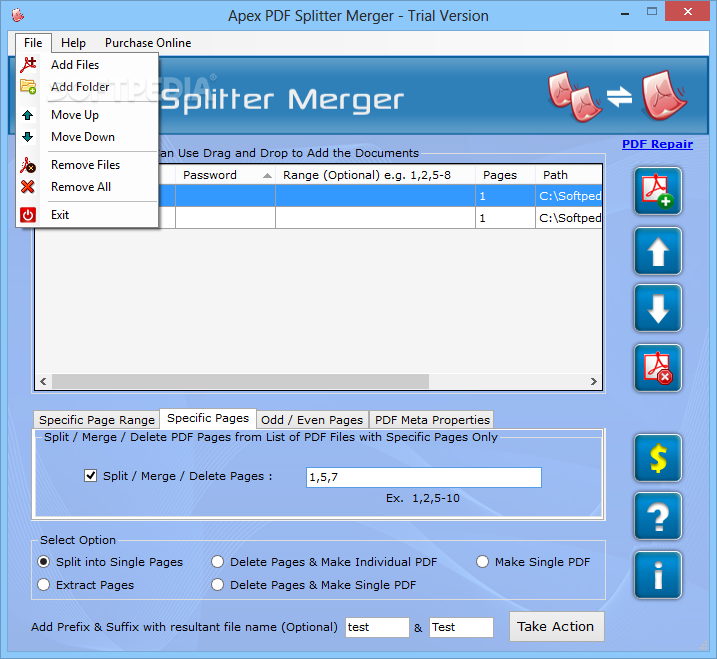Viewport: 717px width, 659px height.
Task: Click the red power Exit icon
Action: point(28,214)
